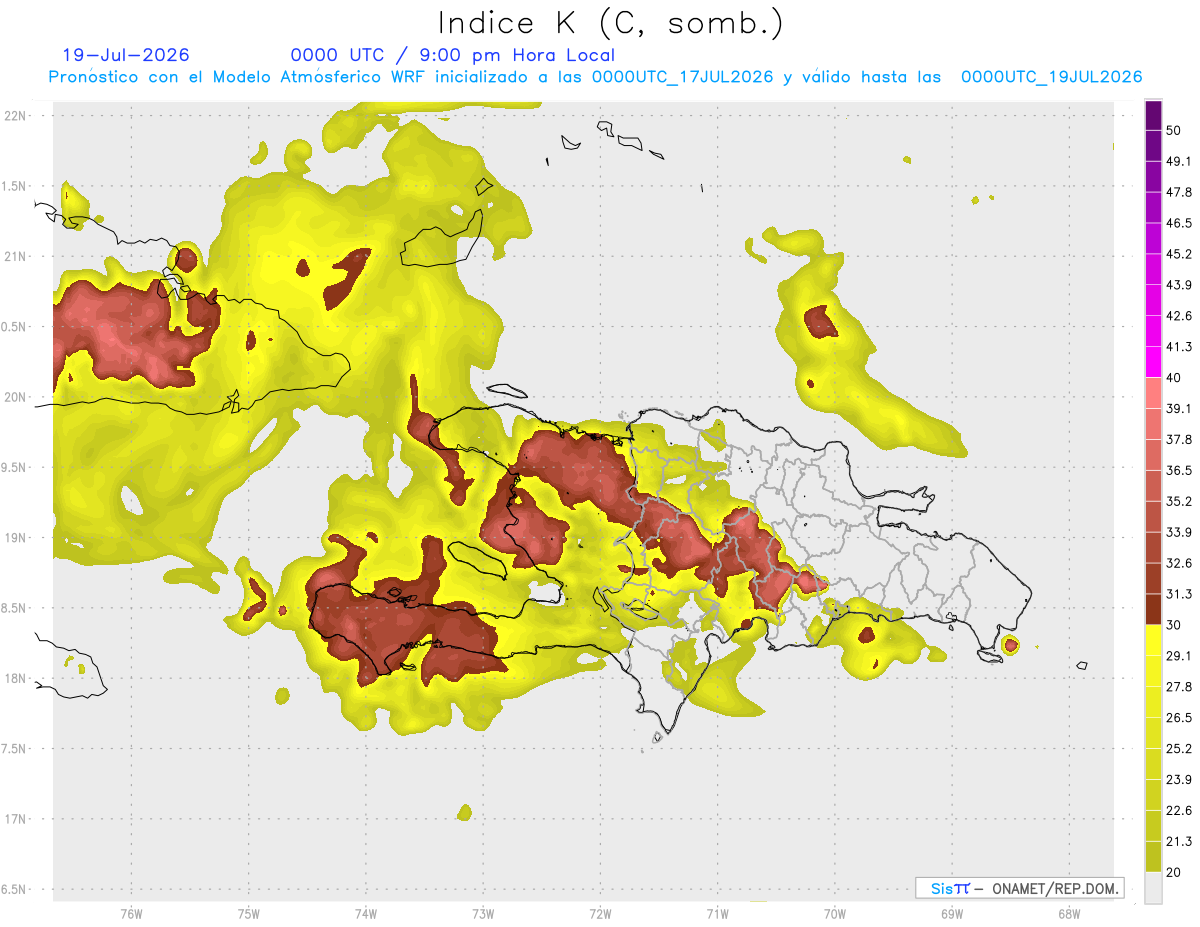Screen dimensions: 1200x927
Task: Click the "21N" latitude label
Action: [14, 256]
